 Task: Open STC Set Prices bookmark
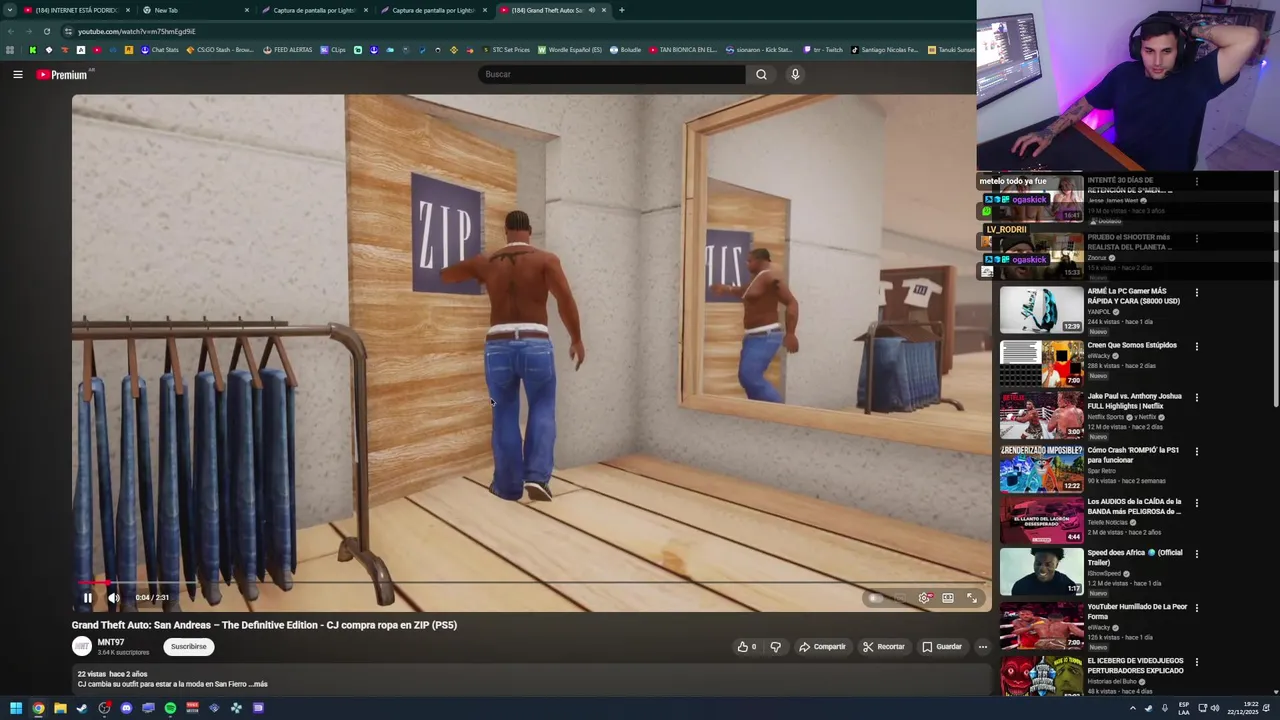pos(506,50)
